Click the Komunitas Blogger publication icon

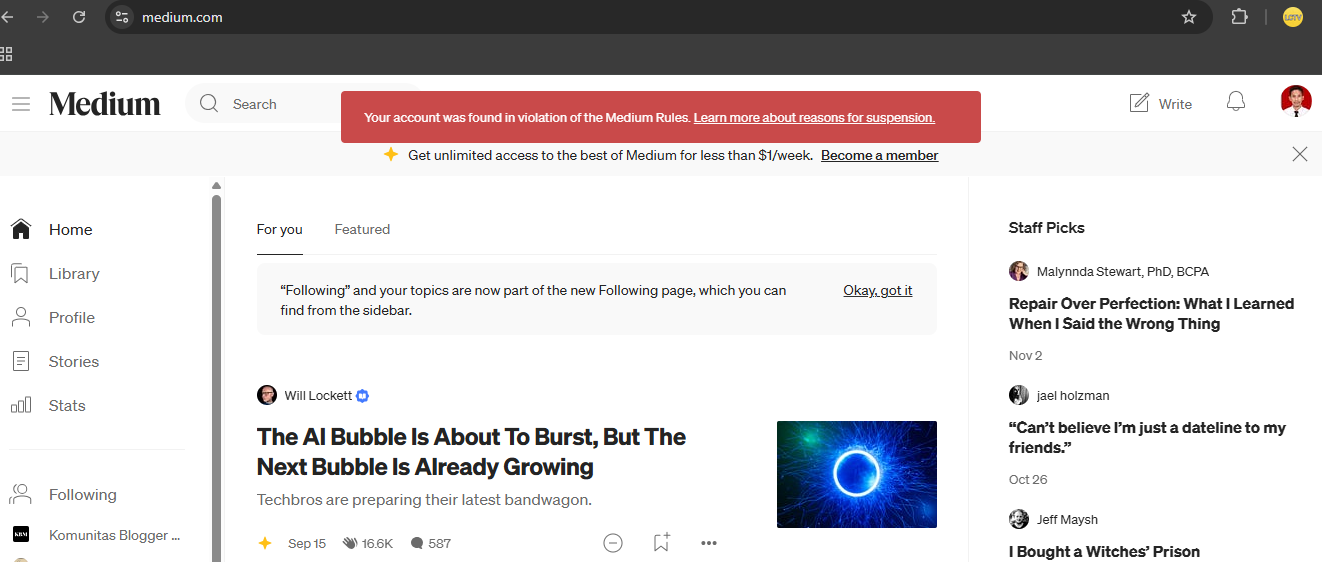(x=21, y=535)
